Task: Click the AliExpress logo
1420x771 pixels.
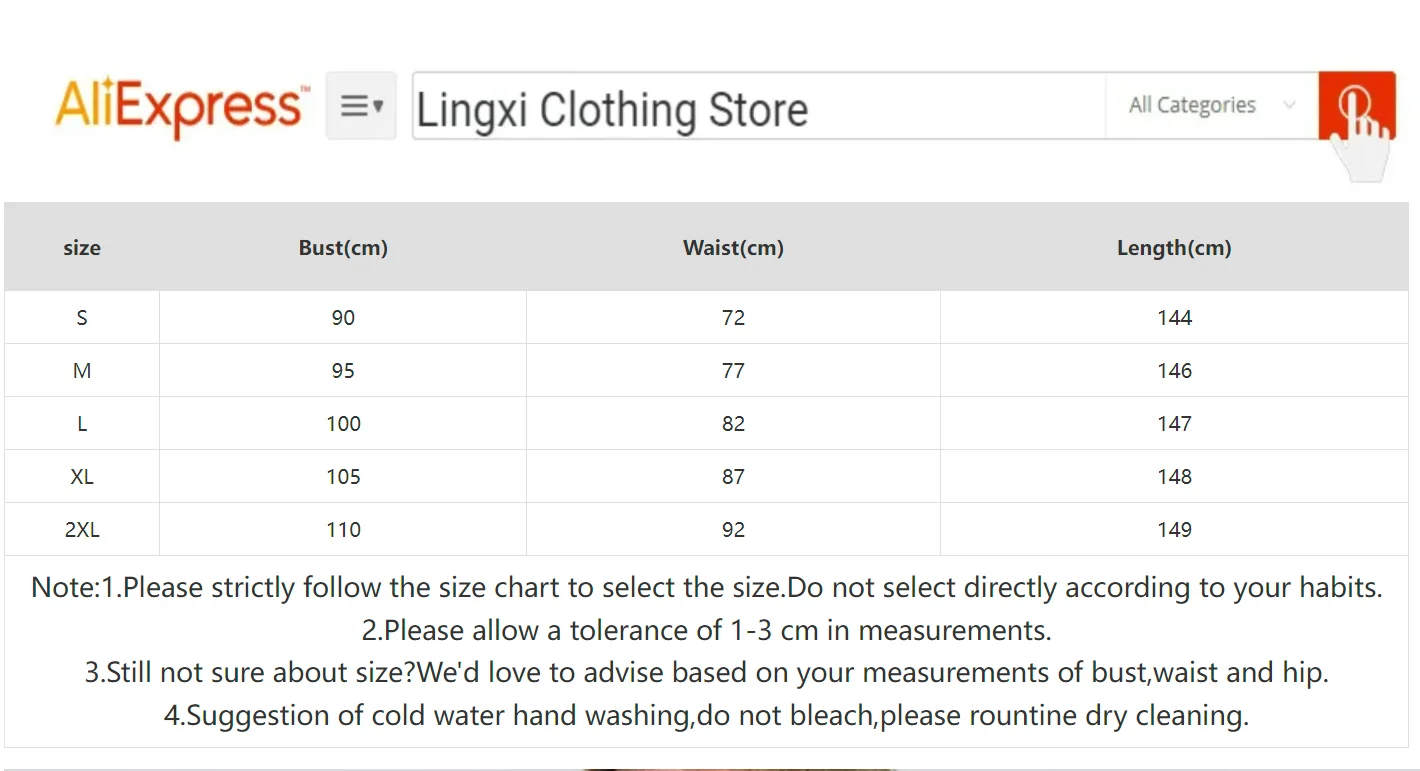Action: (x=180, y=106)
